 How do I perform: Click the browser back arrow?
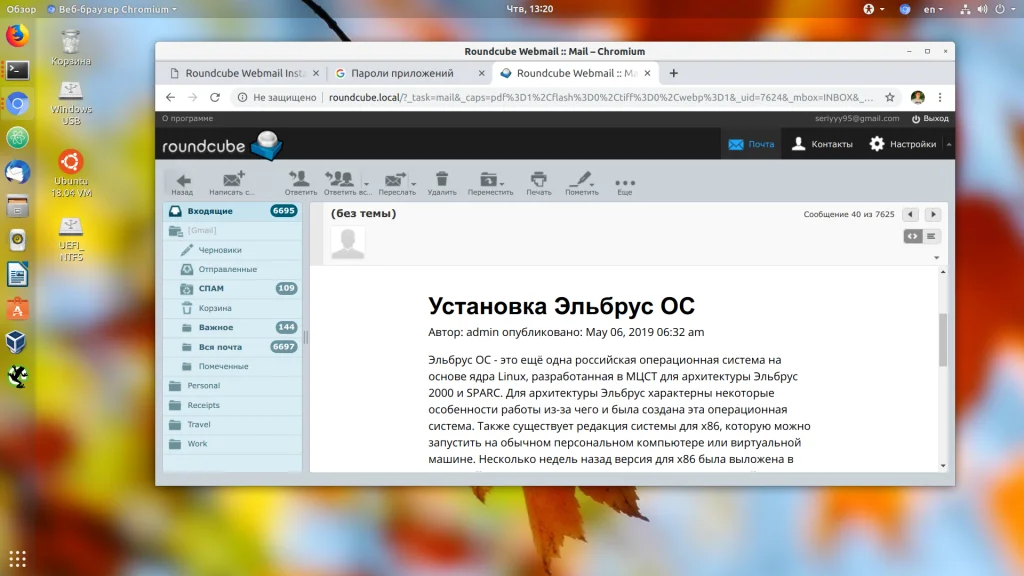pos(170,97)
